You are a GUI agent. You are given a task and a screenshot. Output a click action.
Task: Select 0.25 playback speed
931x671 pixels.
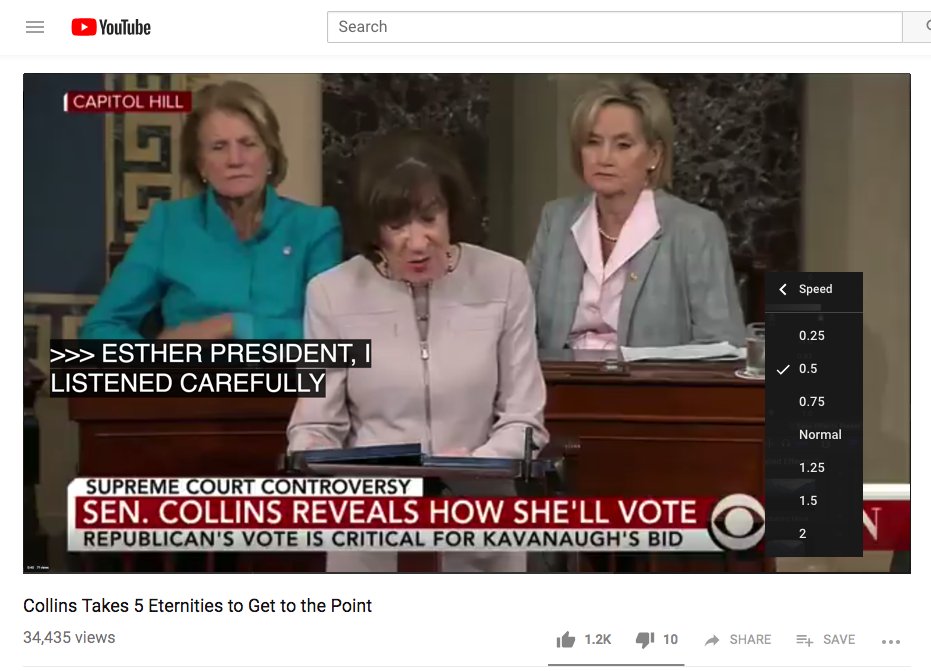(813, 336)
